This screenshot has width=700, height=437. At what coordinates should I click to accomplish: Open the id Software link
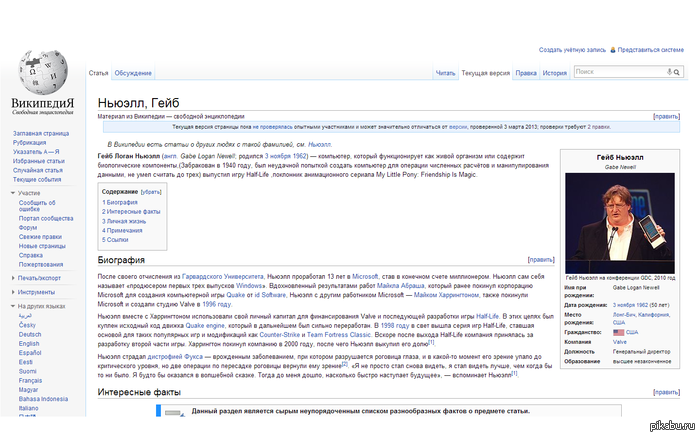[x=270, y=295]
